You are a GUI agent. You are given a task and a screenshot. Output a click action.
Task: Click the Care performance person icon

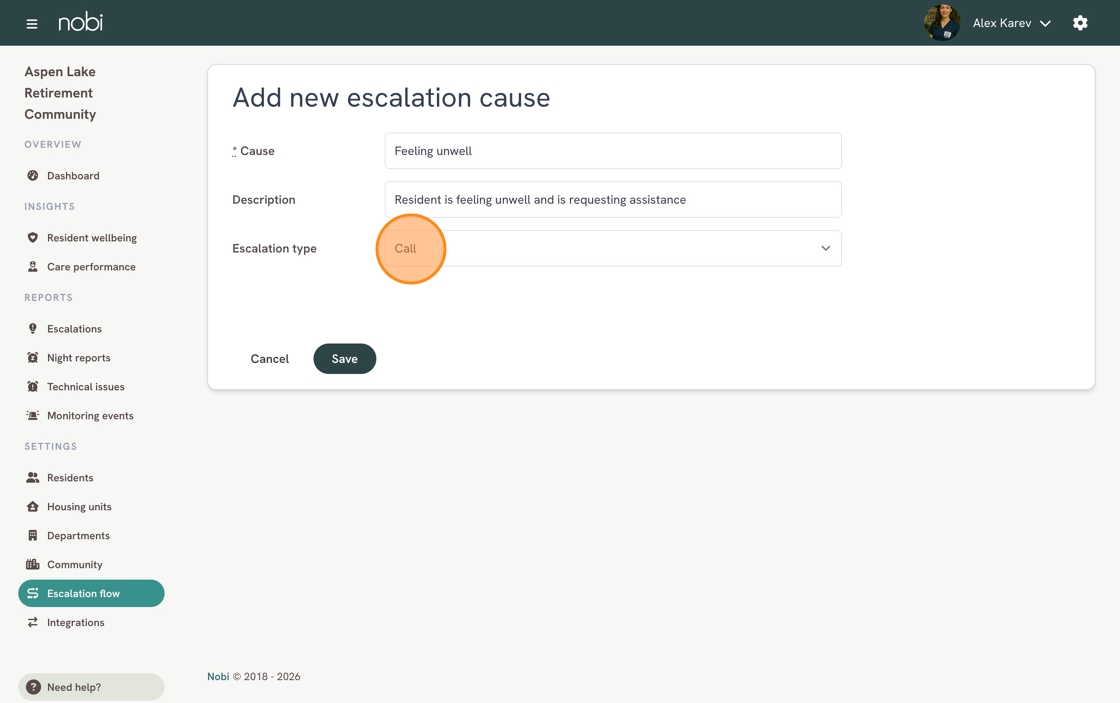tap(32, 266)
